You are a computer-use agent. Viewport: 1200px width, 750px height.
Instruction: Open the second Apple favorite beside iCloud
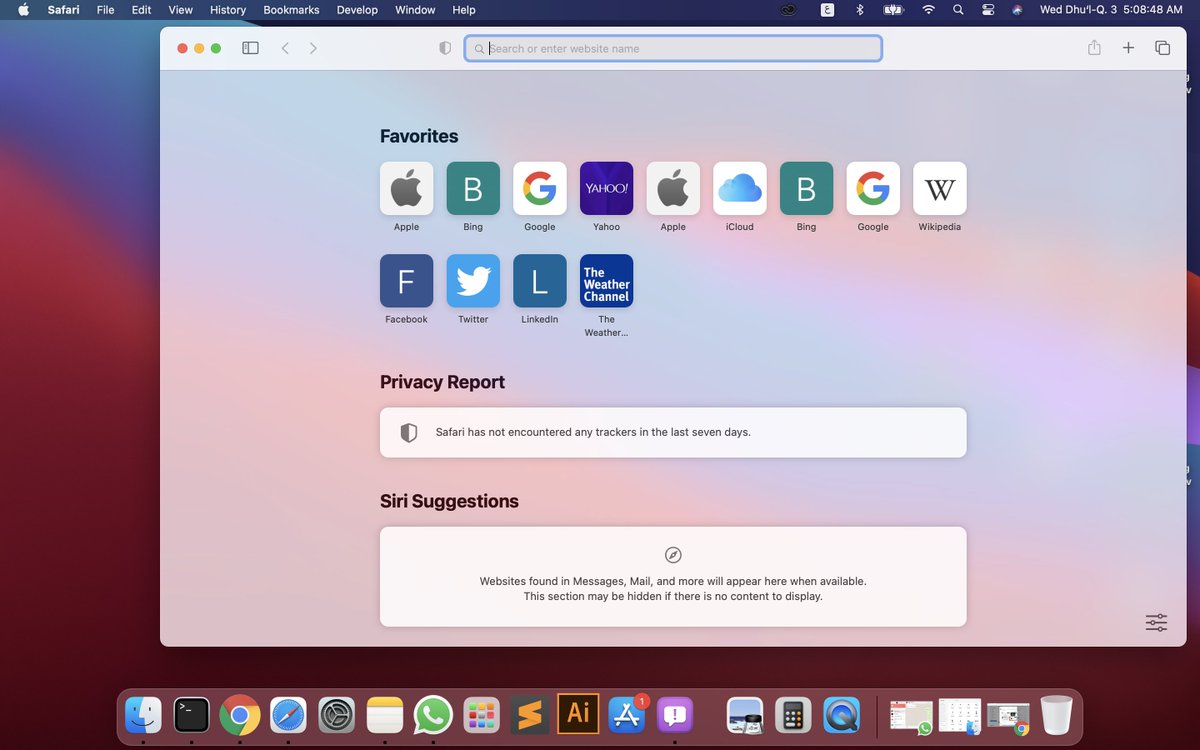click(x=673, y=188)
